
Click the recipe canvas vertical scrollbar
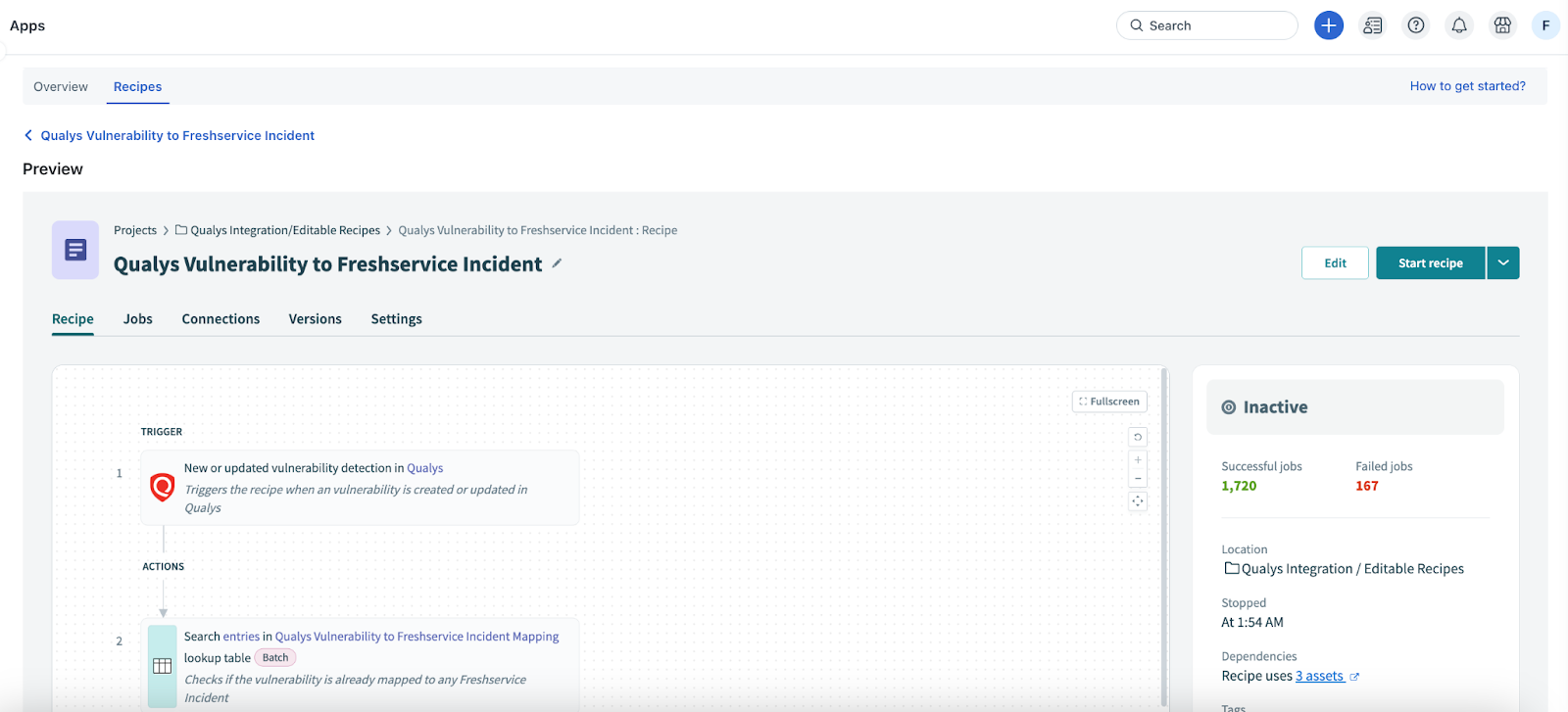(1164, 537)
